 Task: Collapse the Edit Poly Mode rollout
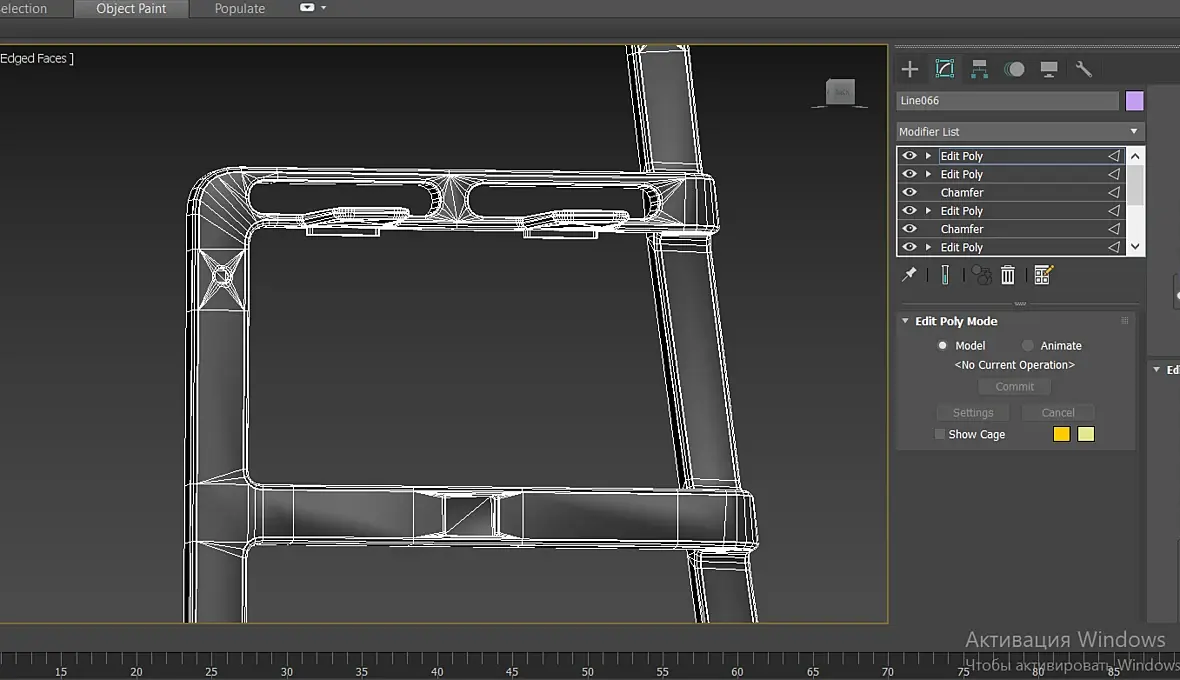(x=906, y=321)
